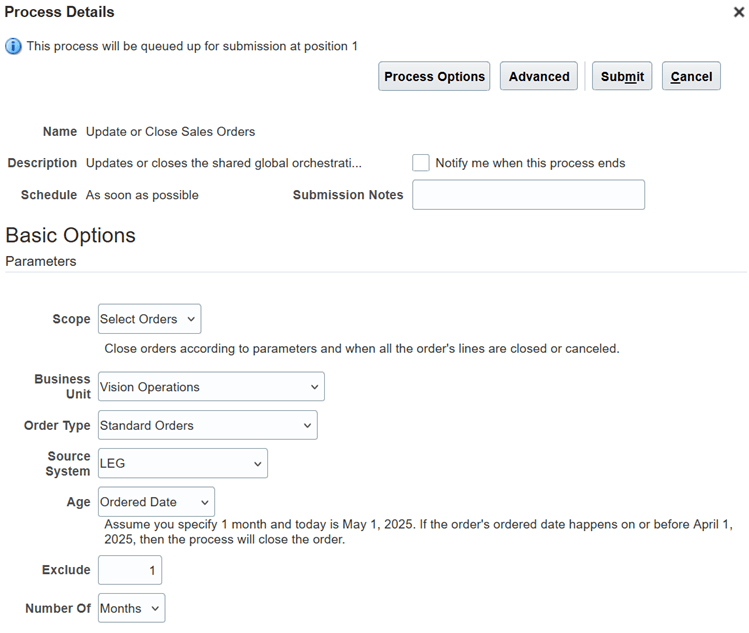Click the Schedule value text
Image resolution: width=749 pixels, height=633 pixels.
pyautogui.click(x=142, y=195)
